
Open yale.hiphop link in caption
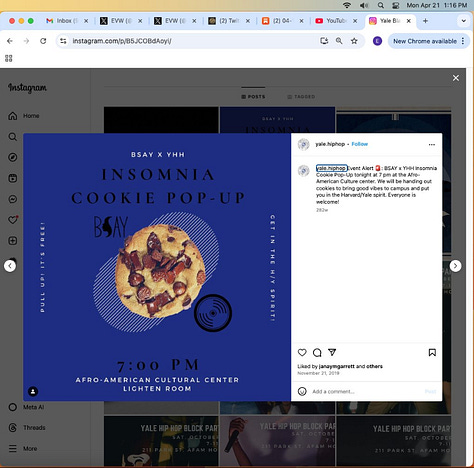click(x=331, y=168)
